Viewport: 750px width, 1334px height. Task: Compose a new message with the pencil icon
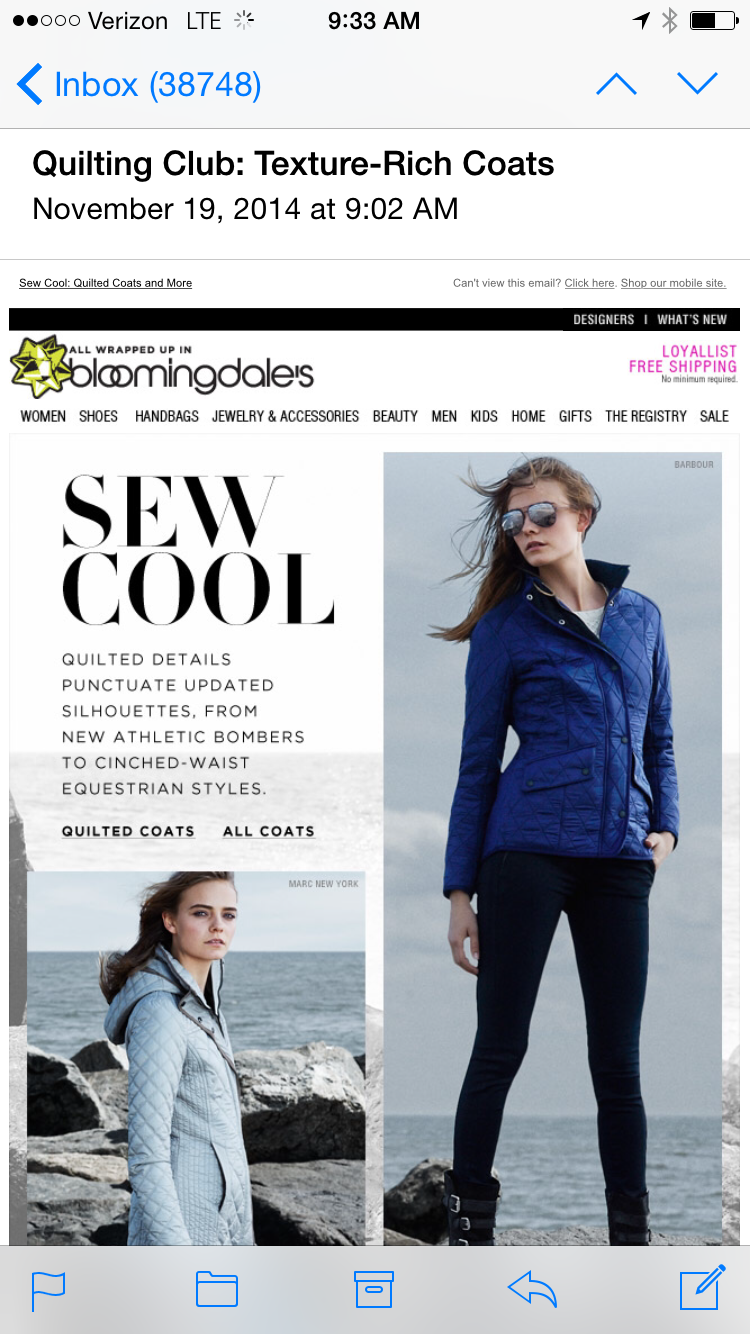[702, 1287]
